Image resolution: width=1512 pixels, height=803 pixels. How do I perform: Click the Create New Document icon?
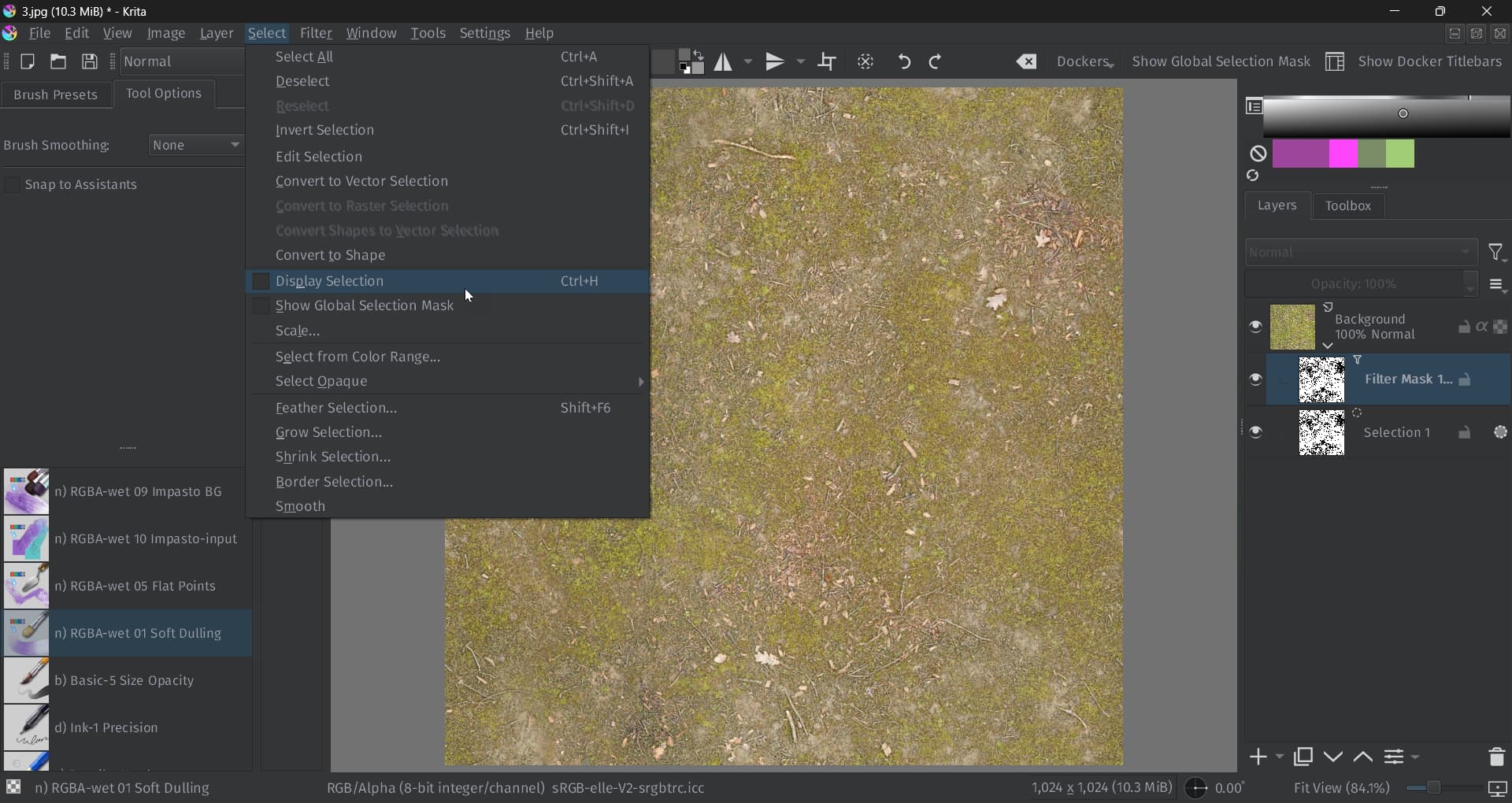pyautogui.click(x=27, y=61)
